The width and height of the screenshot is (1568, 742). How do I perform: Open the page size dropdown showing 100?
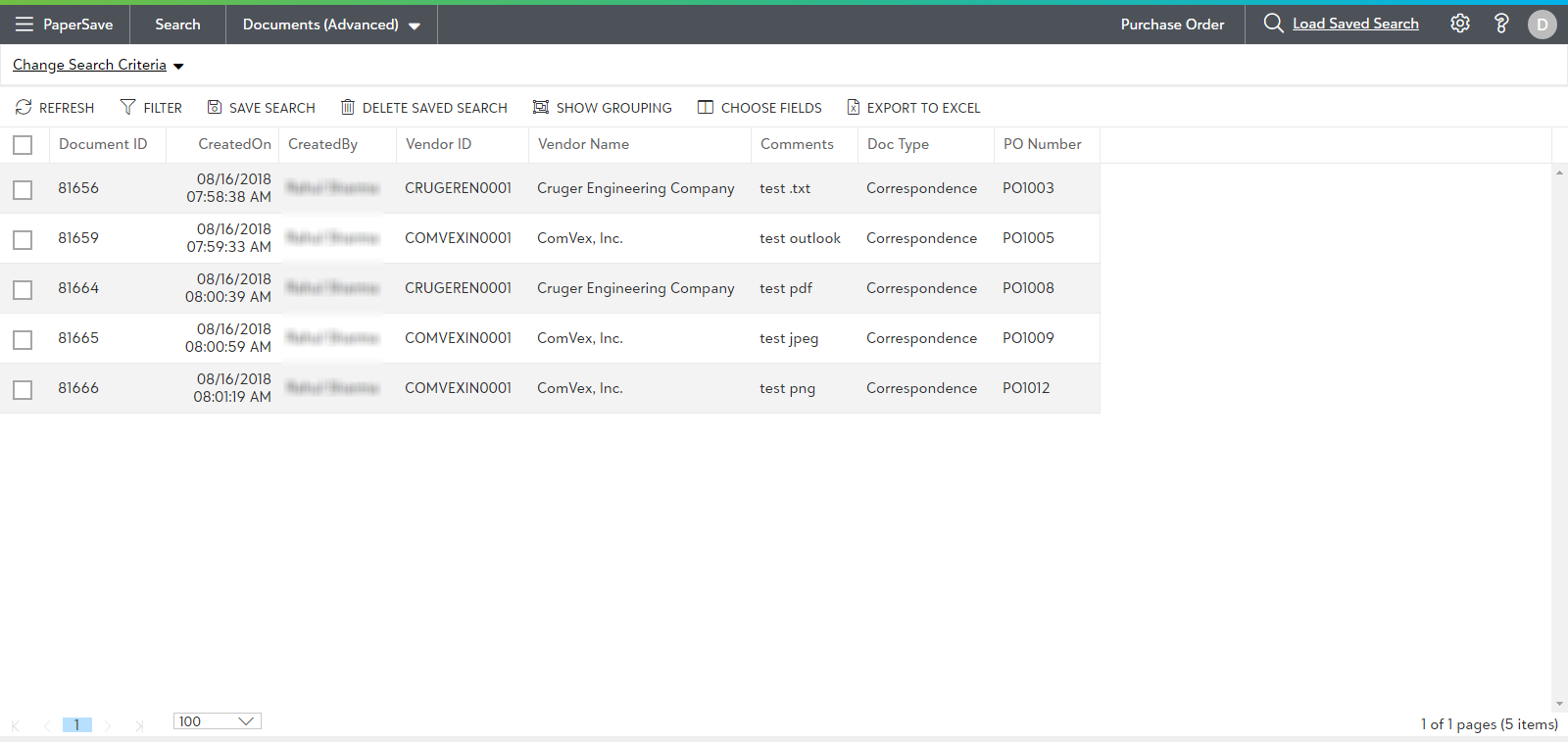pos(217,721)
